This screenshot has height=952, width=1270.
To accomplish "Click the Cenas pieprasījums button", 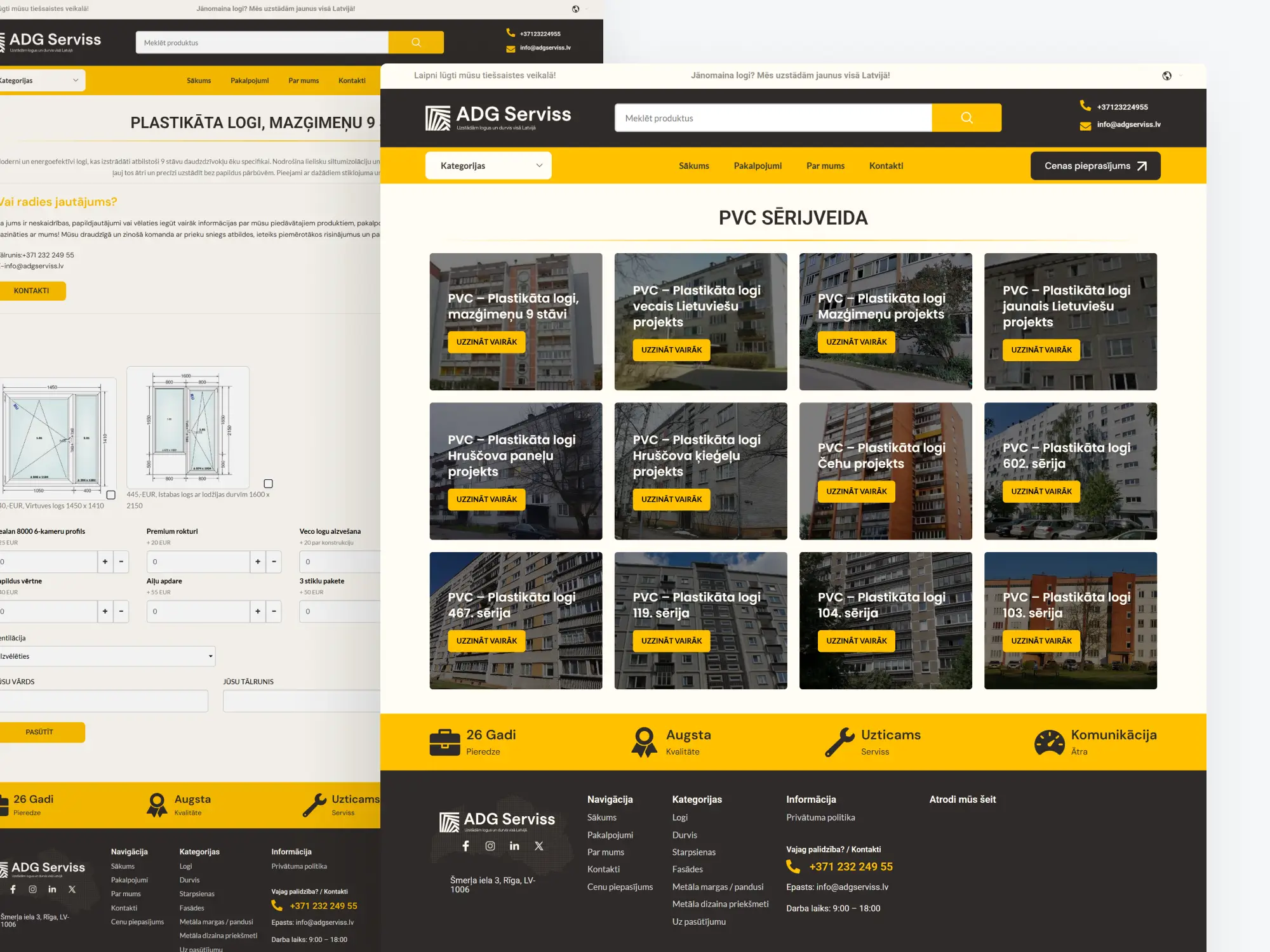I will (x=1095, y=165).
